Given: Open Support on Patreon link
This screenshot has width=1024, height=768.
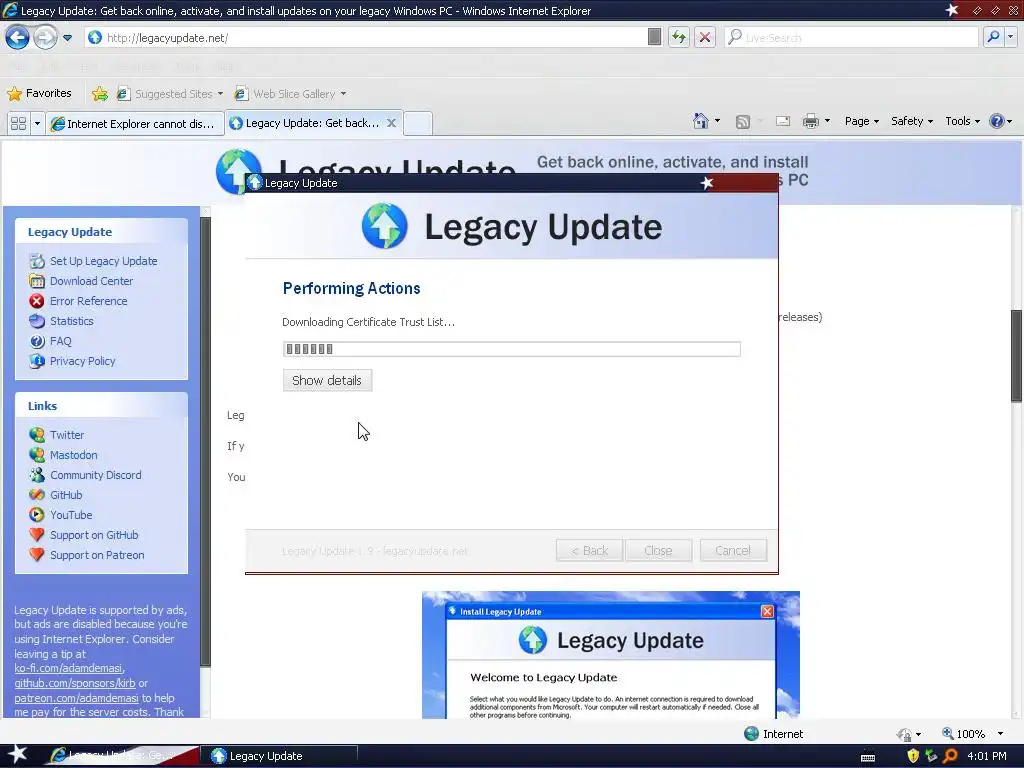Looking at the screenshot, I should (97, 555).
